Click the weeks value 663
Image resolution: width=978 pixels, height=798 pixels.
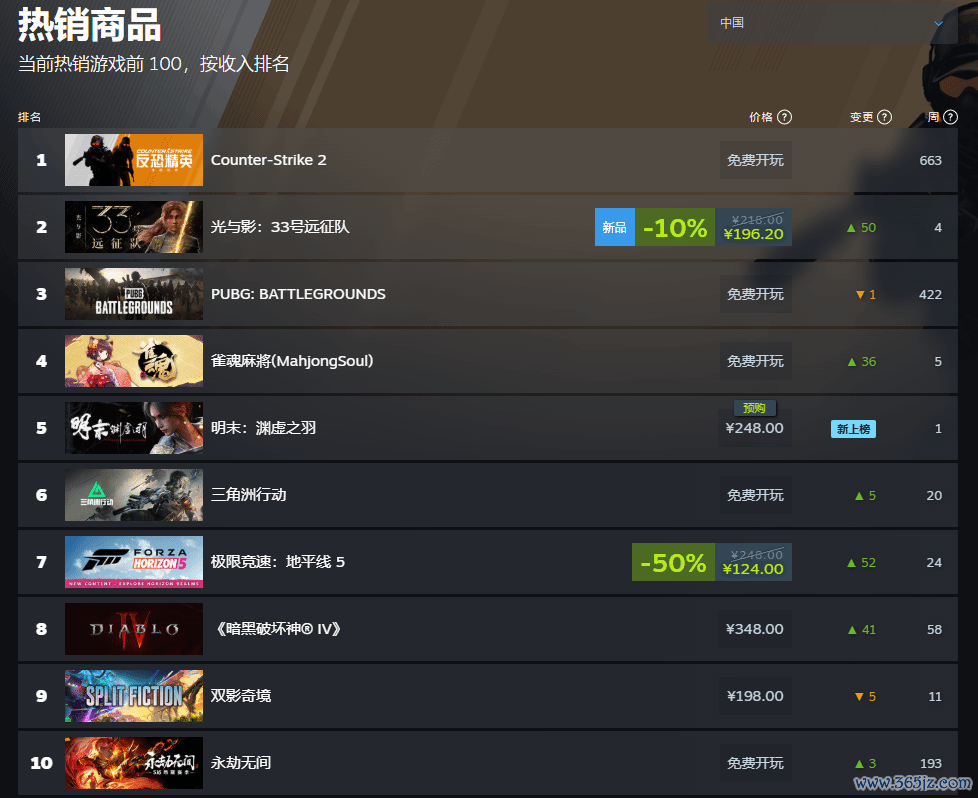coord(931,160)
